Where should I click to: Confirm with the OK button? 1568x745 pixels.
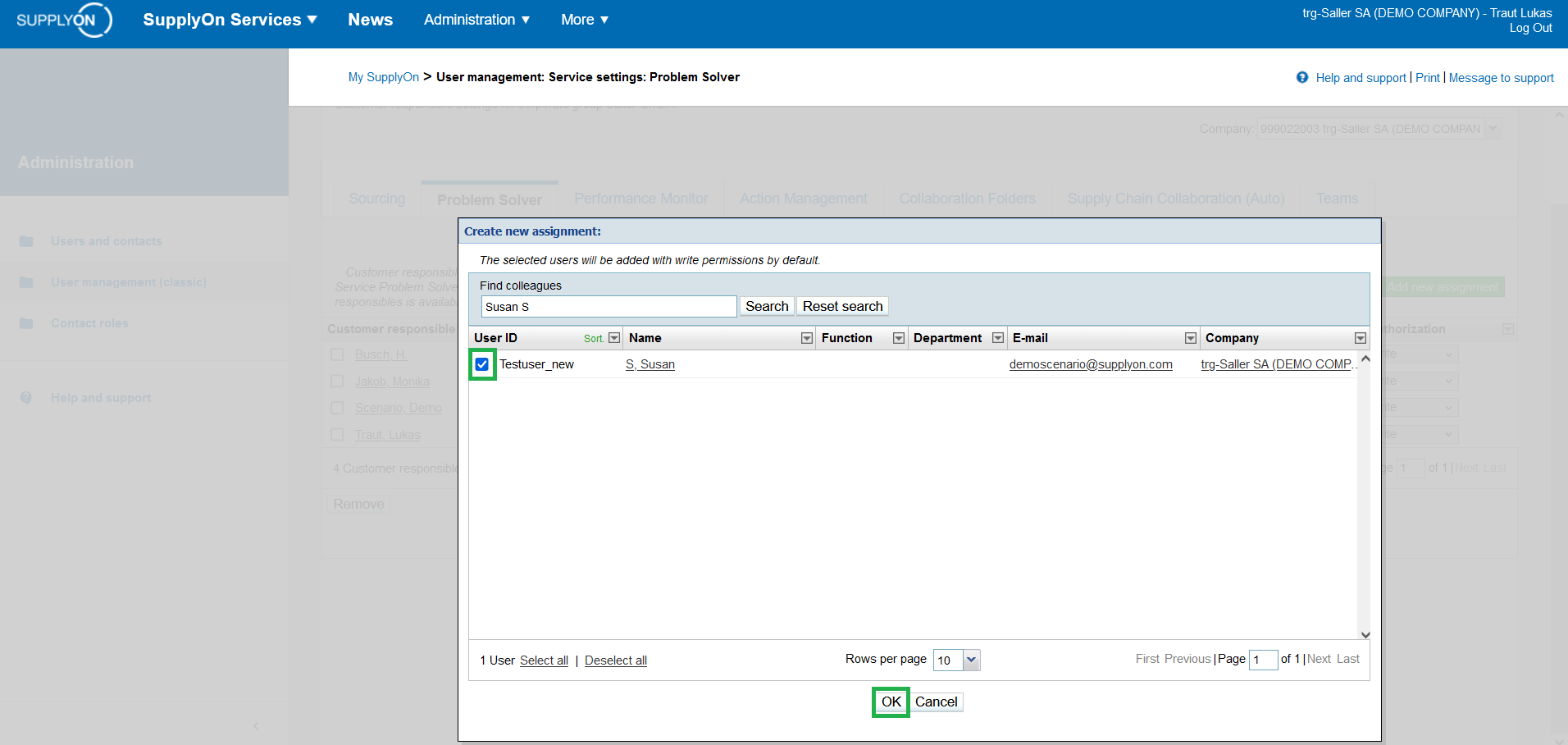point(891,702)
